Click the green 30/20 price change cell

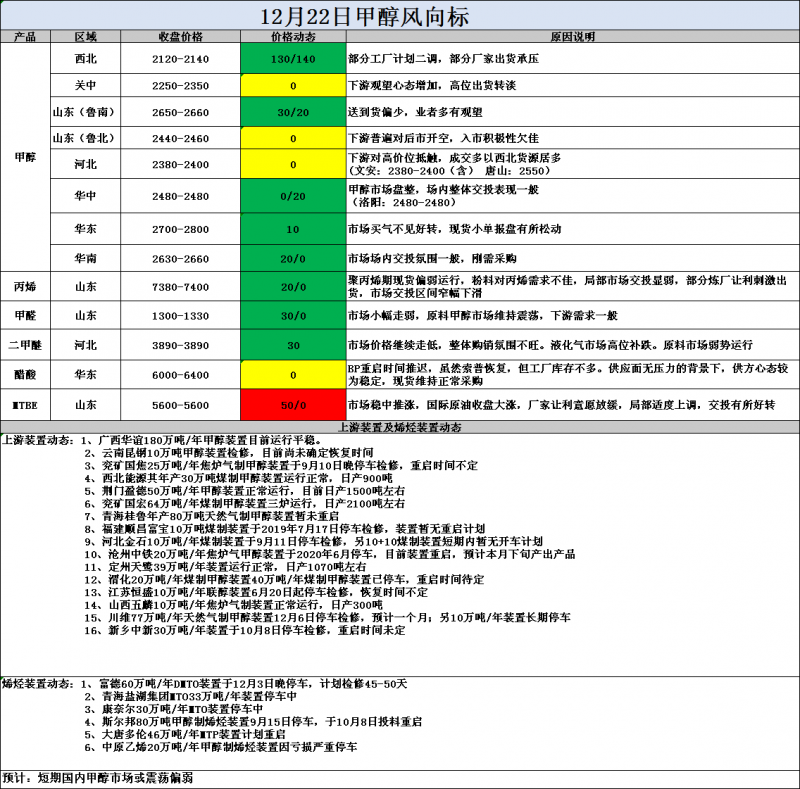coord(293,112)
